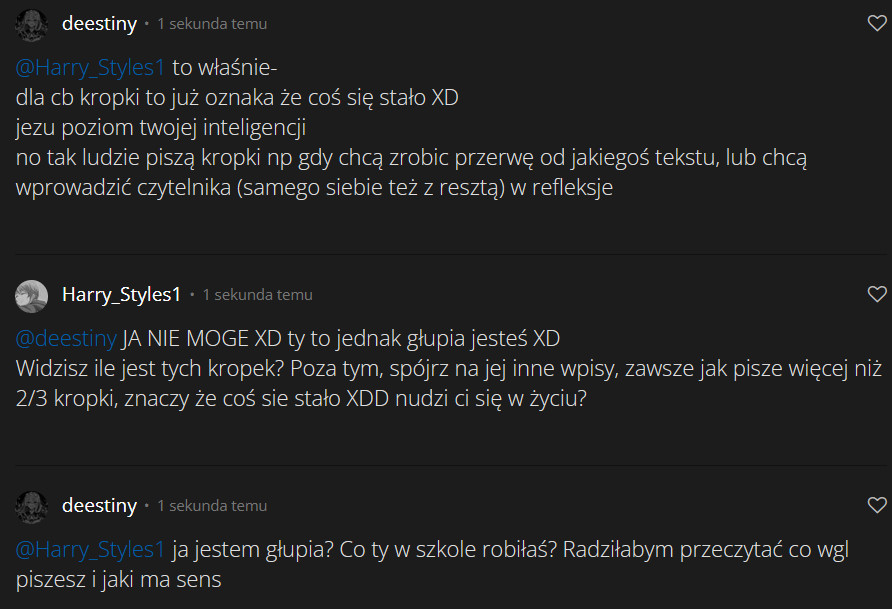Click the line 'jezu poziom twojej inteligencji'
This screenshot has height=609, width=892.
(160, 128)
